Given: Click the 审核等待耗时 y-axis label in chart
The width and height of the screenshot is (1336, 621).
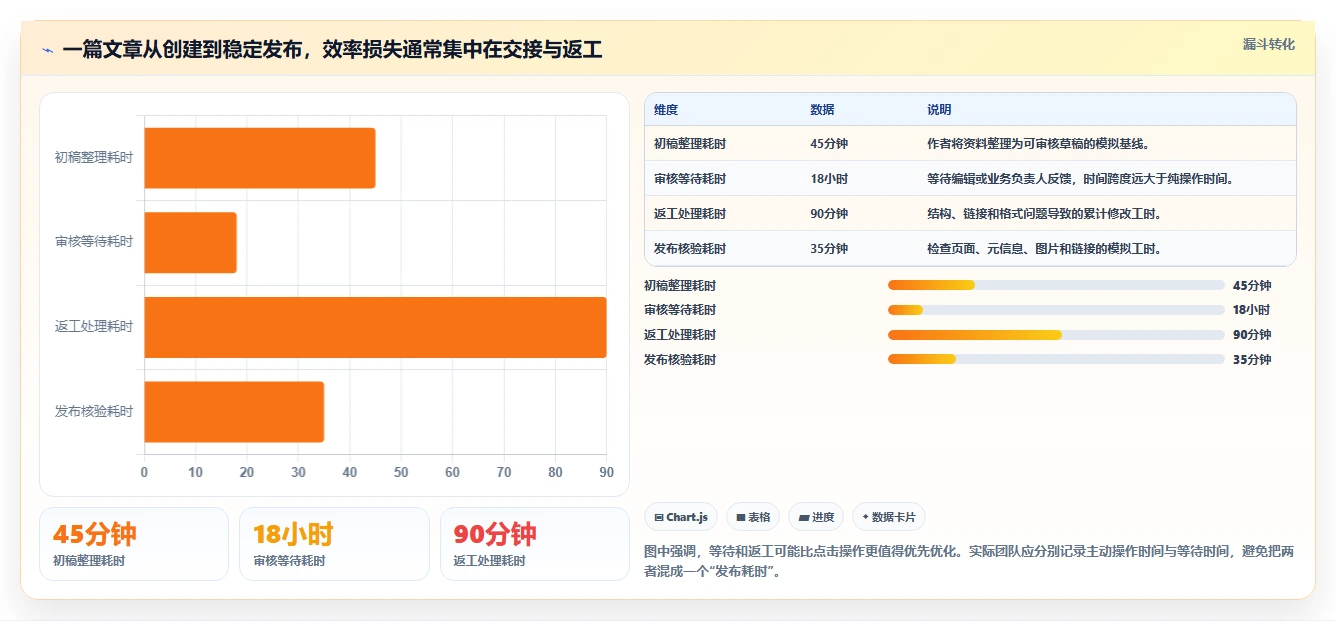Looking at the screenshot, I should click(94, 242).
